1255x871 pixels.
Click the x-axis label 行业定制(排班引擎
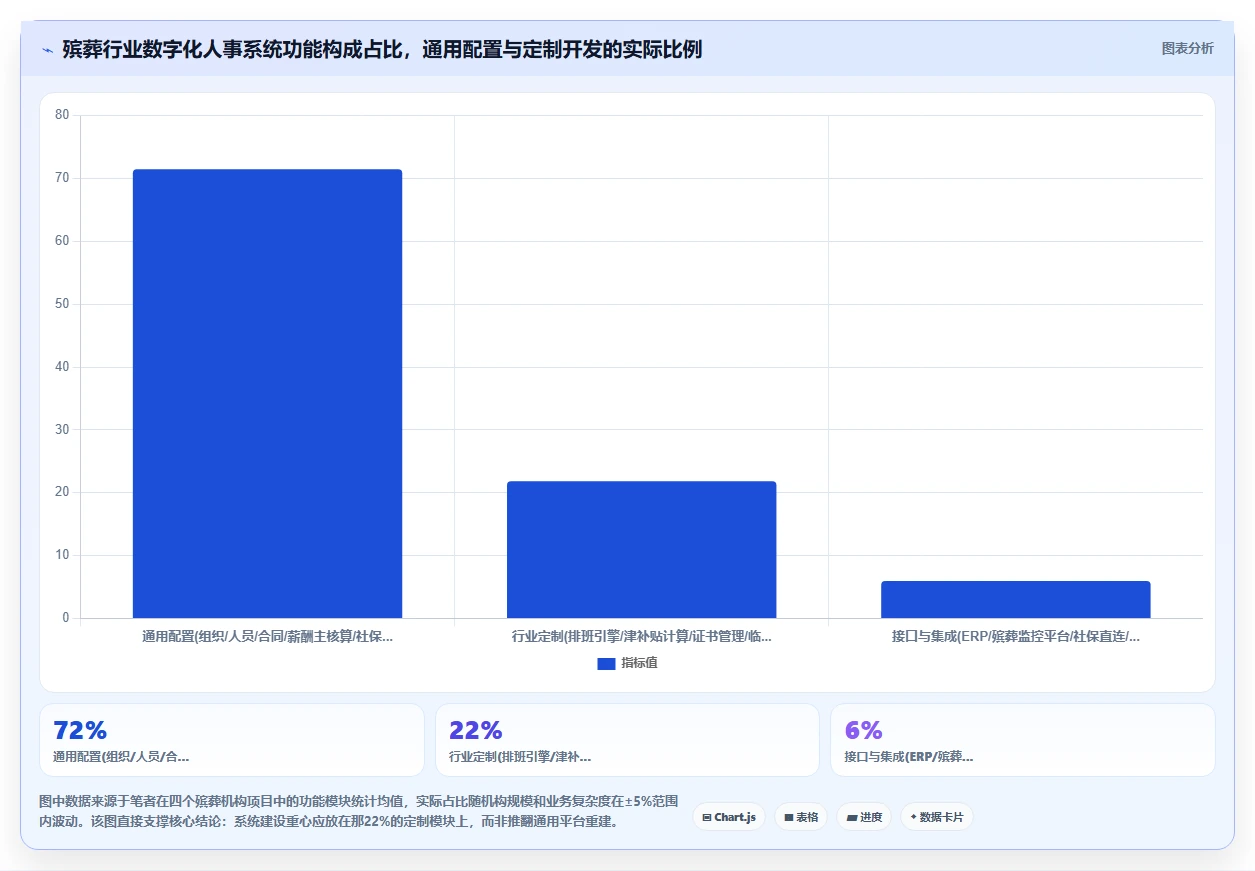click(641, 636)
